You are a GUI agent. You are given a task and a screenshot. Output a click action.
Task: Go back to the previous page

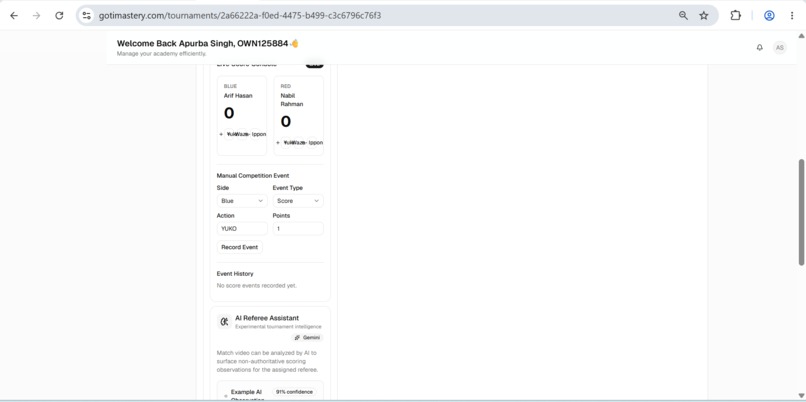click(14, 15)
